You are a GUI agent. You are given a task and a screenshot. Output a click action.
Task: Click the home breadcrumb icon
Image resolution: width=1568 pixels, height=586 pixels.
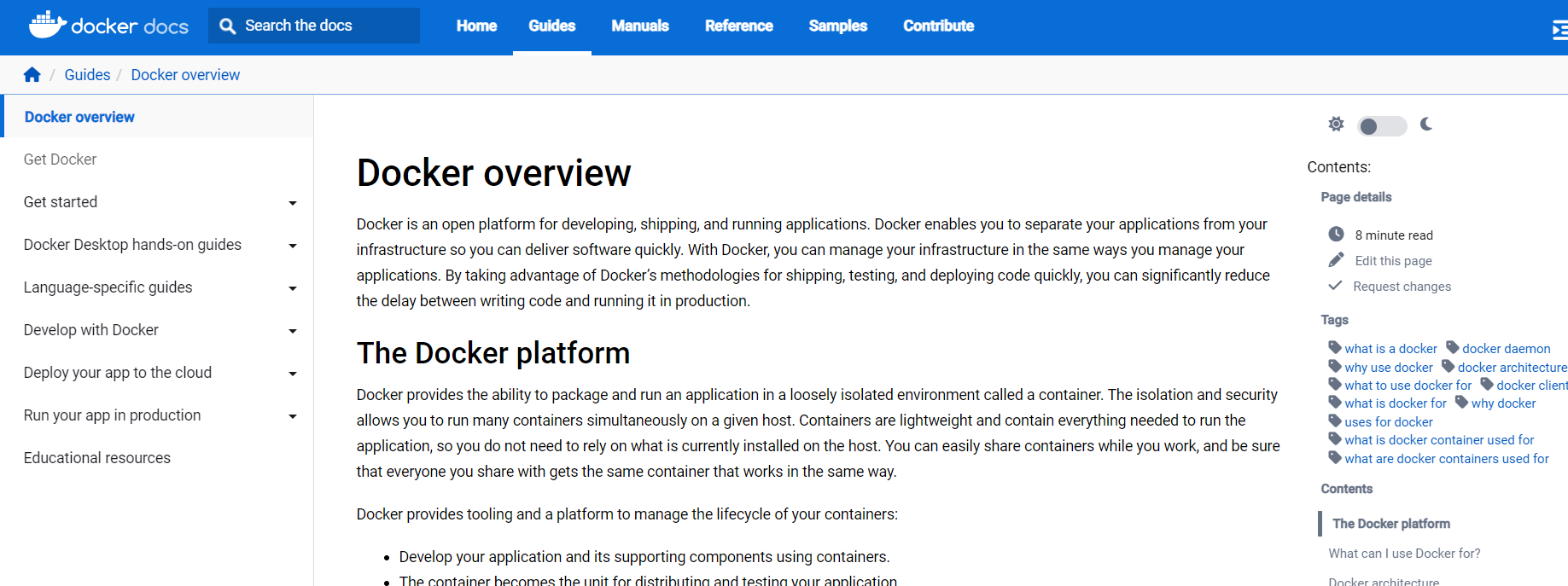click(x=32, y=75)
